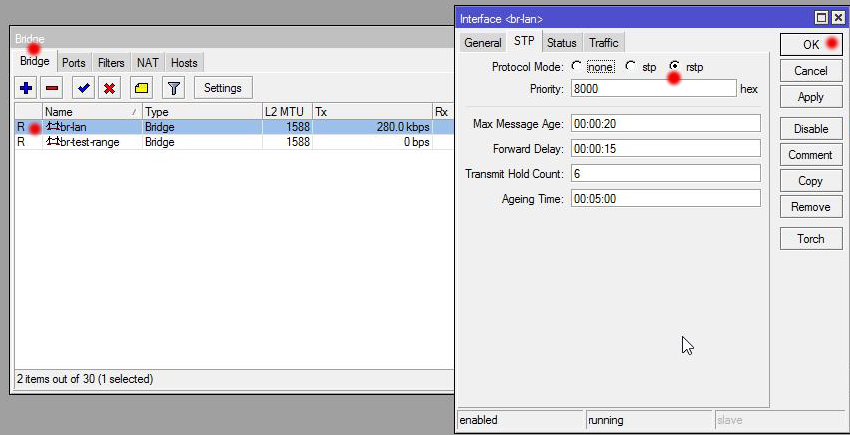Select the none protocol mode radio
The height and width of the screenshot is (435, 850).
point(576,66)
